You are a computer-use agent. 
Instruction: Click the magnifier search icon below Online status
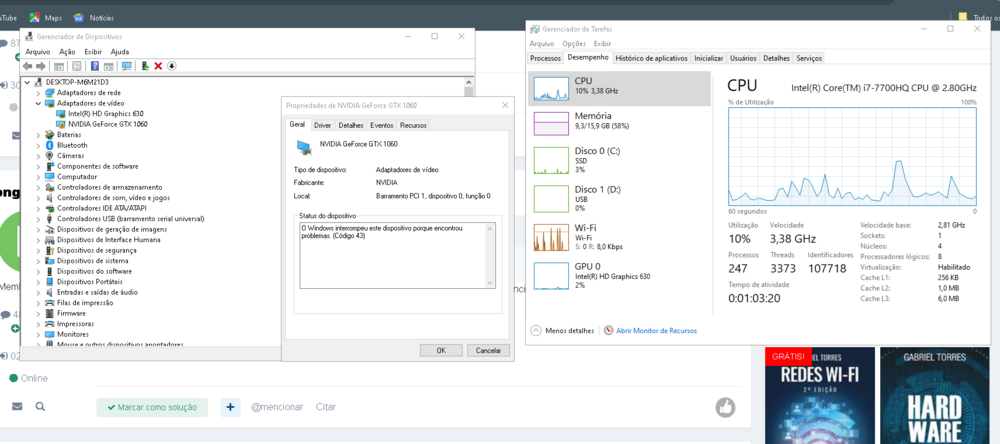click(40, 407)
